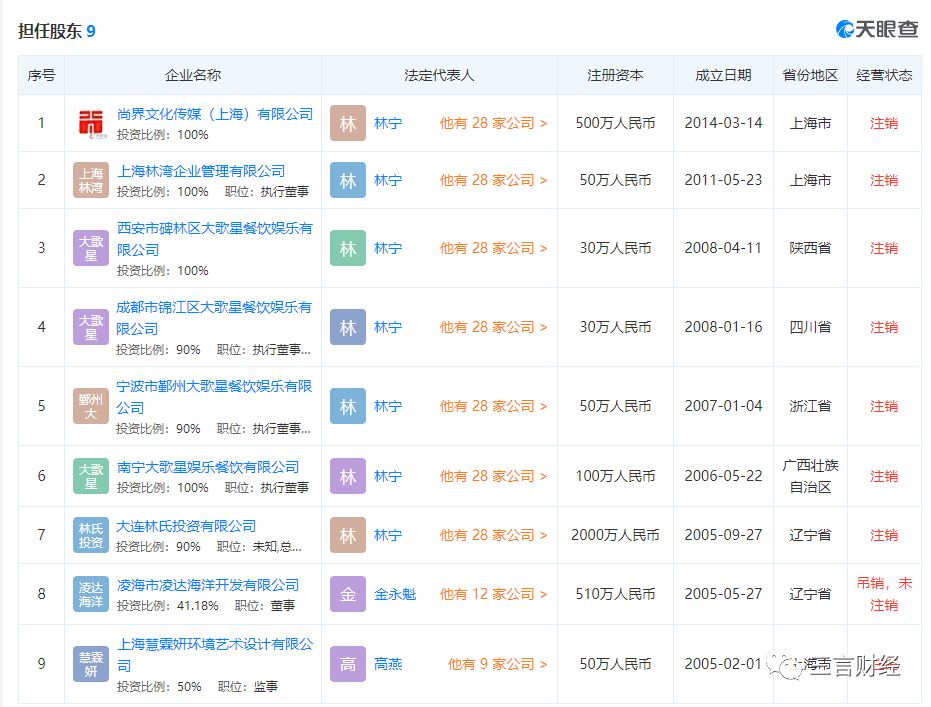
Task: Open 上海慧霖妍环境艺术设计有限公司 link
Action: tap(214, 654)
